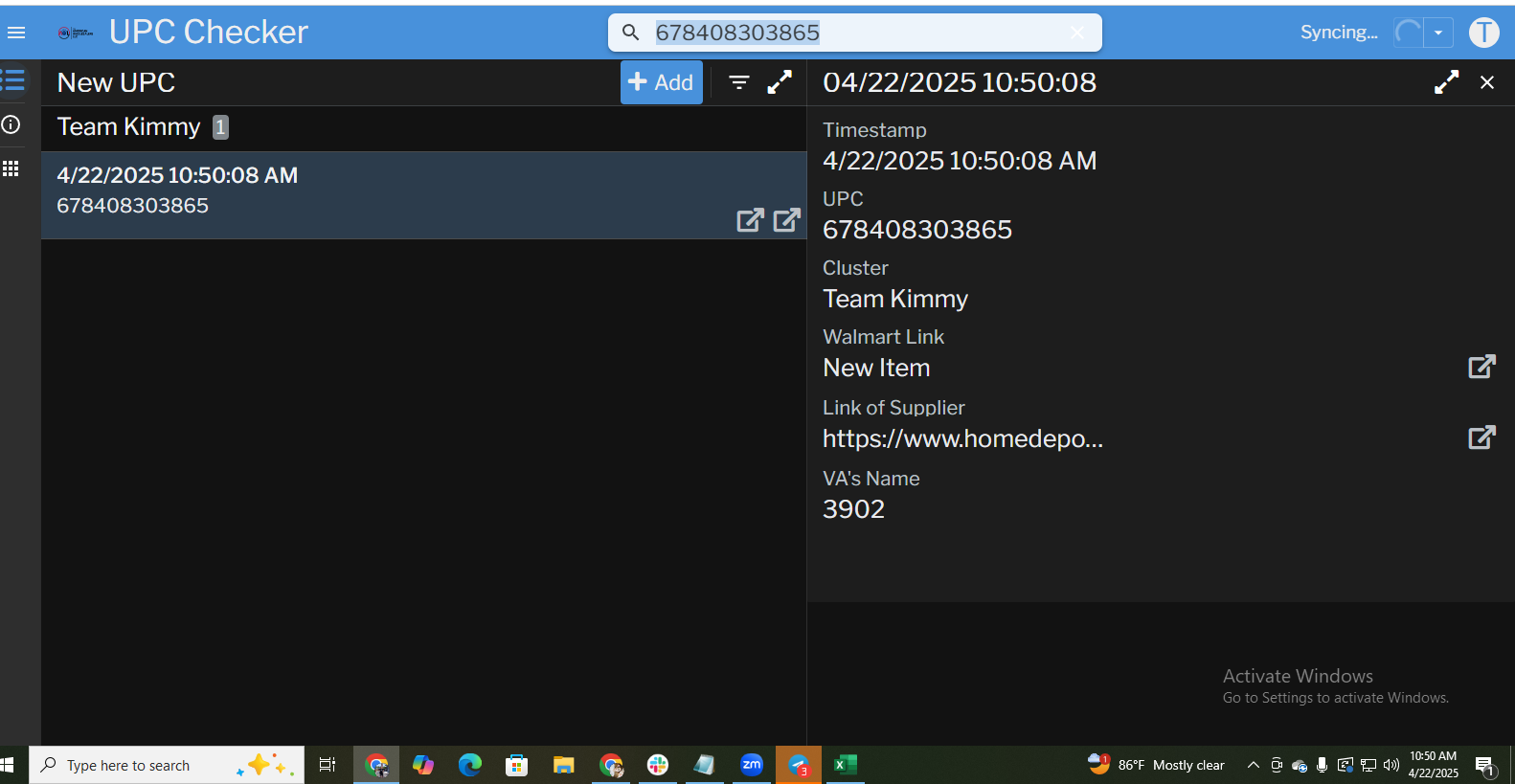Open Excel from the Windows taskbar
The height and width of the screenshot is (784, 1515).
point(845,765)
